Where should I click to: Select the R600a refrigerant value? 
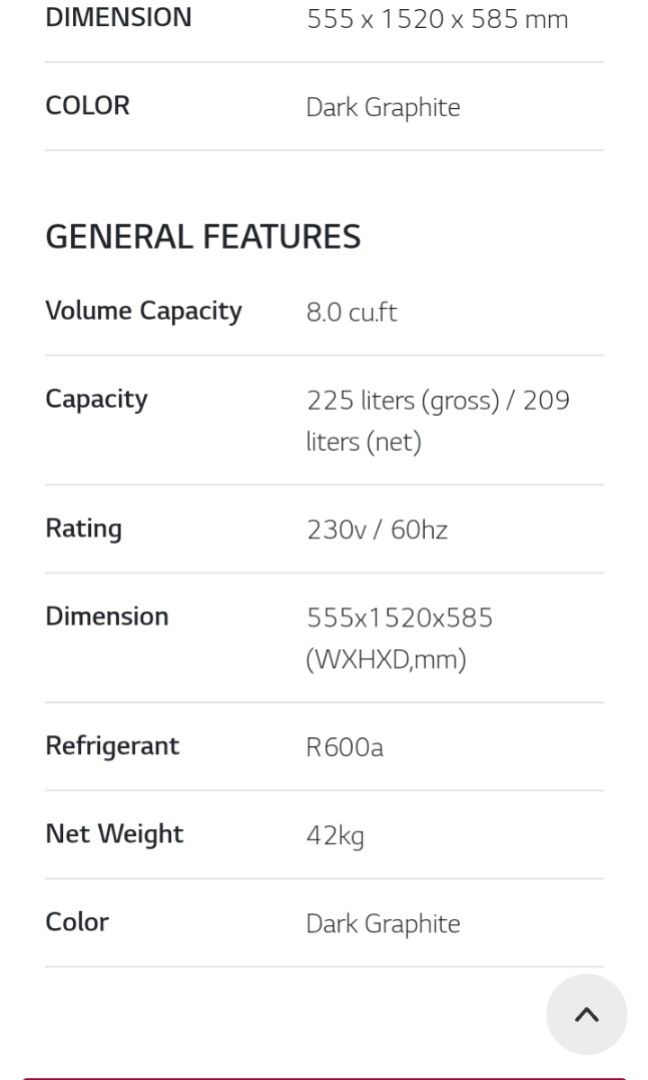coord(344,746)
